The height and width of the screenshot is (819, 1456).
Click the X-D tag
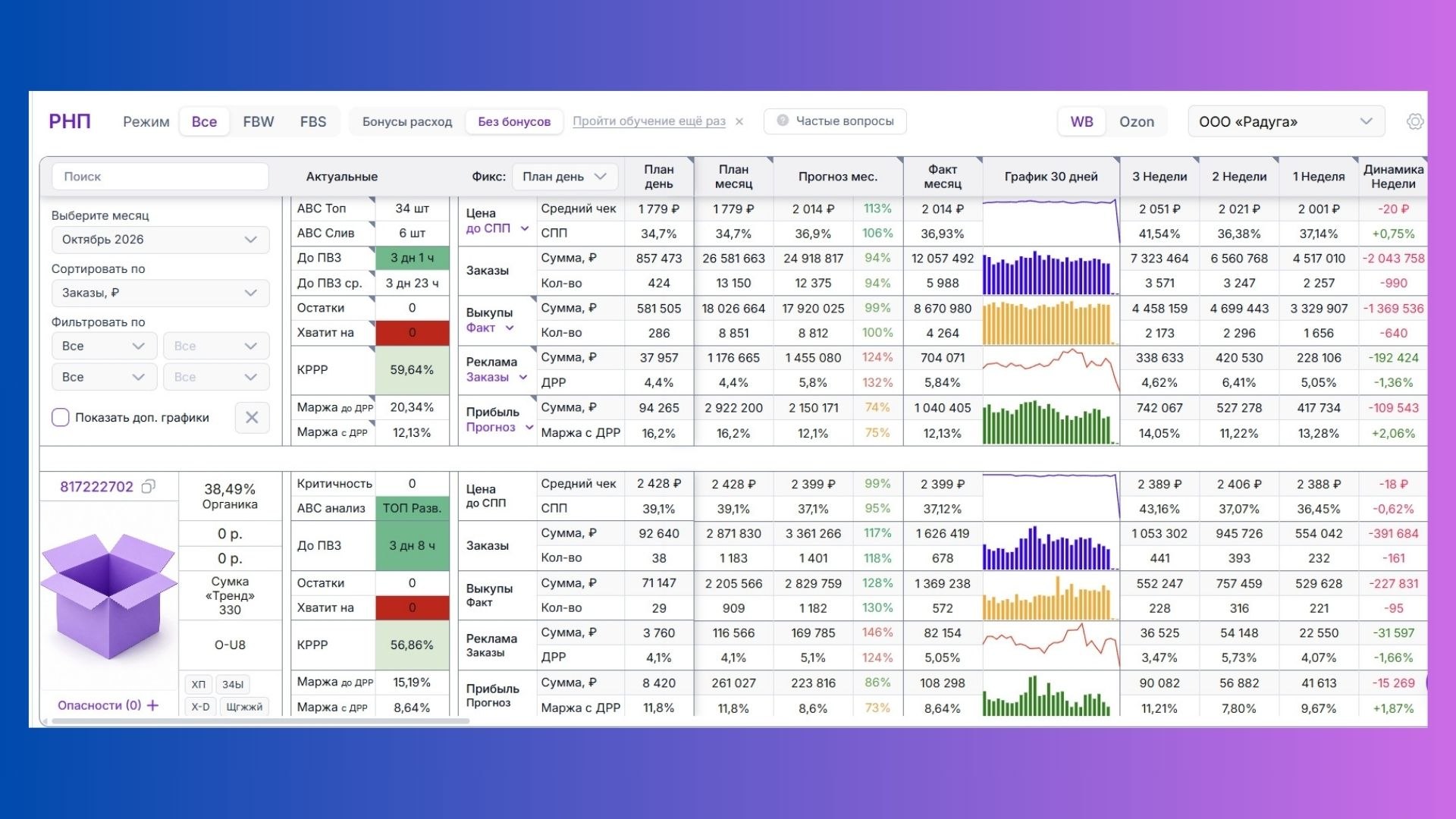pyautogui.click(x=200, y=707)
